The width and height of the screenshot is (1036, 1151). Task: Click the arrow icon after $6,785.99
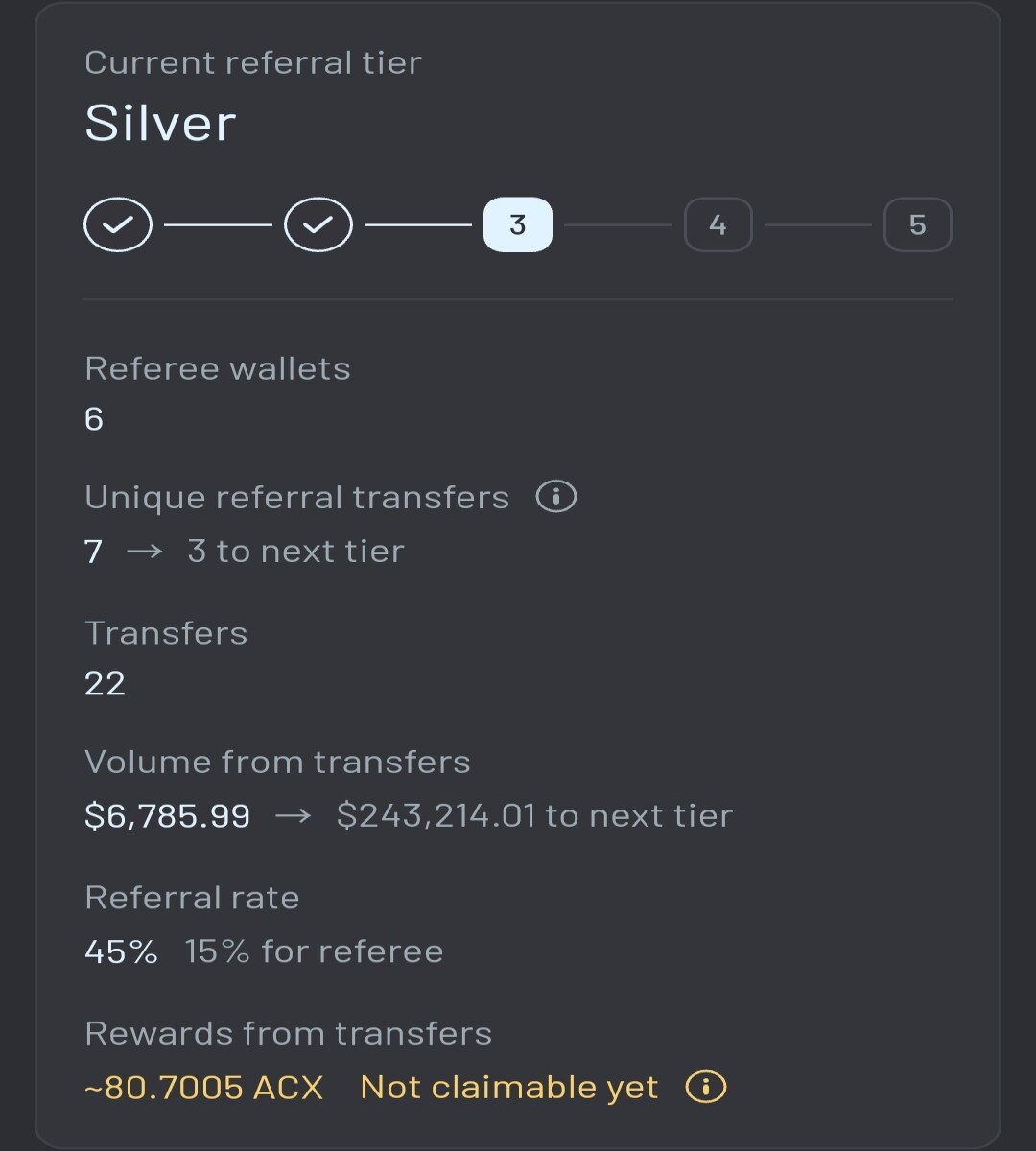tap(294, 816)
